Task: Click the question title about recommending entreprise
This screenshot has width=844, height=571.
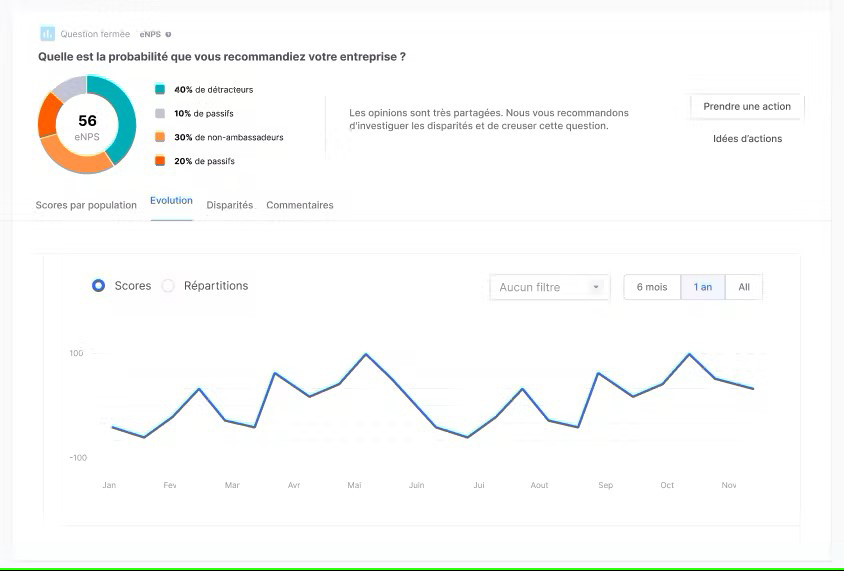Action: [x=222, y=57]
